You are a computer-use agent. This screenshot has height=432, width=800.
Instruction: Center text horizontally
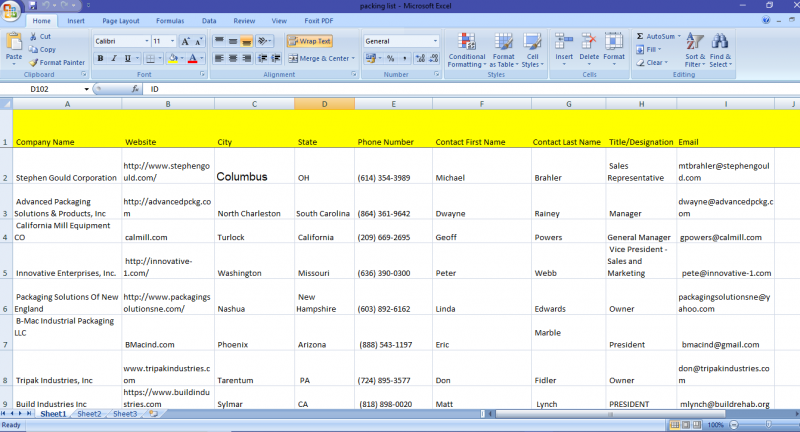pos(233,58)
